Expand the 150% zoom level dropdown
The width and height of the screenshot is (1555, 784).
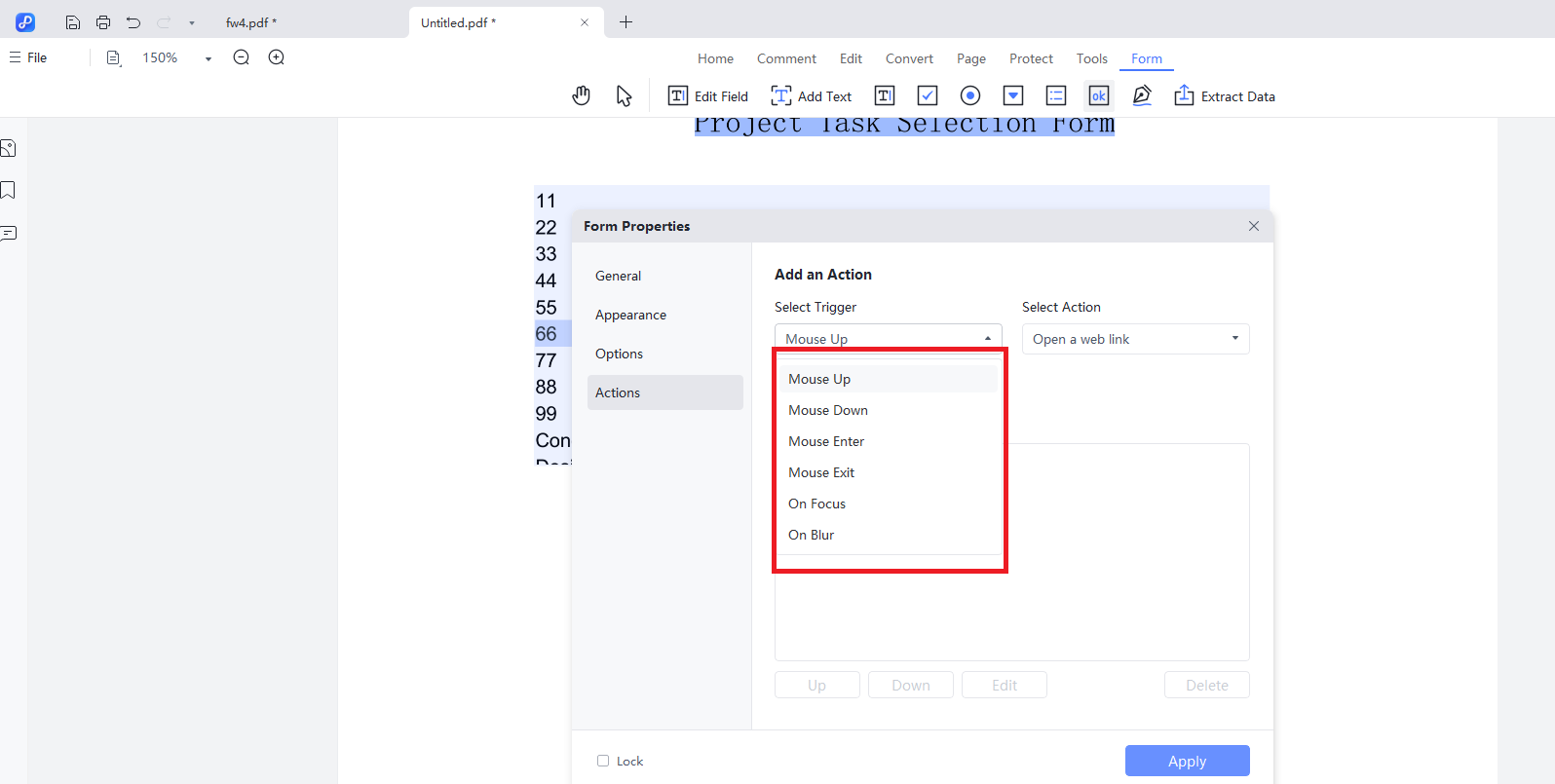(x=208, y=58)
